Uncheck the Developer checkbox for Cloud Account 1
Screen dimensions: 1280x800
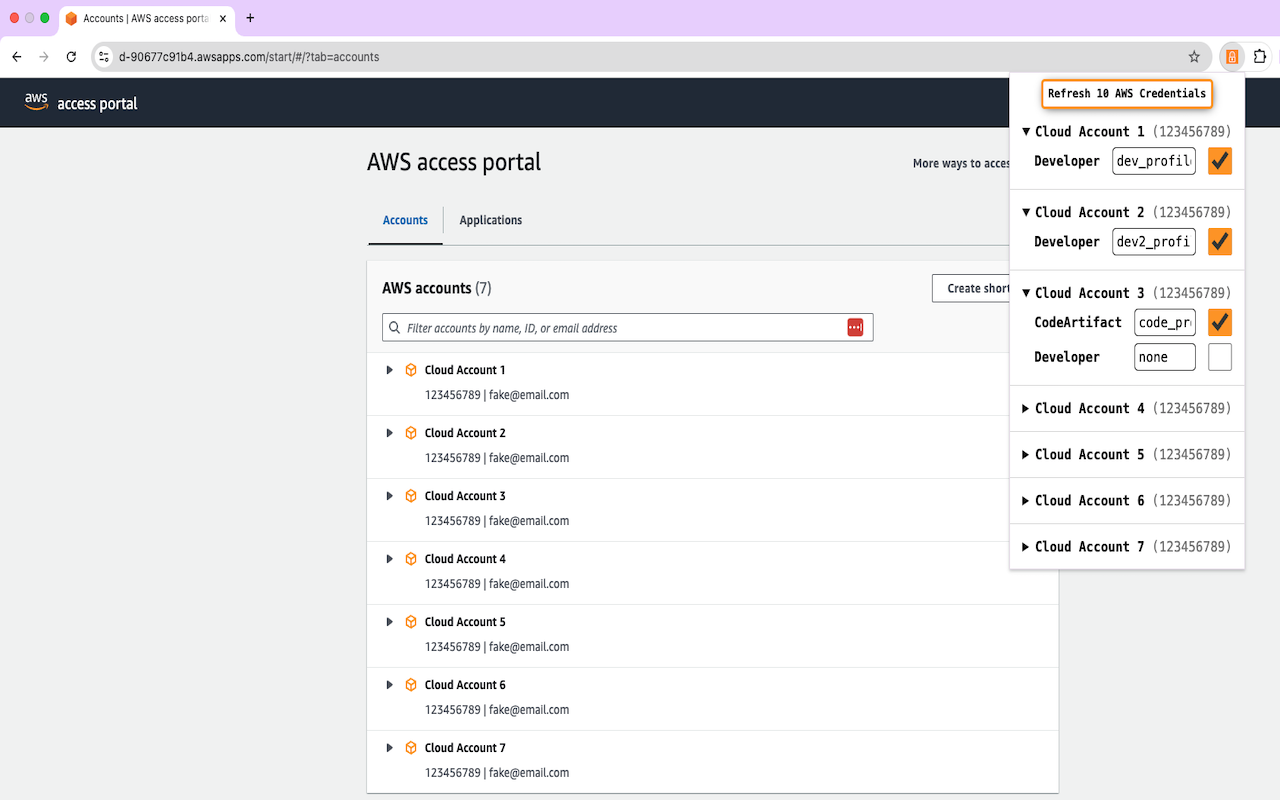click(x=1219, y=161)
